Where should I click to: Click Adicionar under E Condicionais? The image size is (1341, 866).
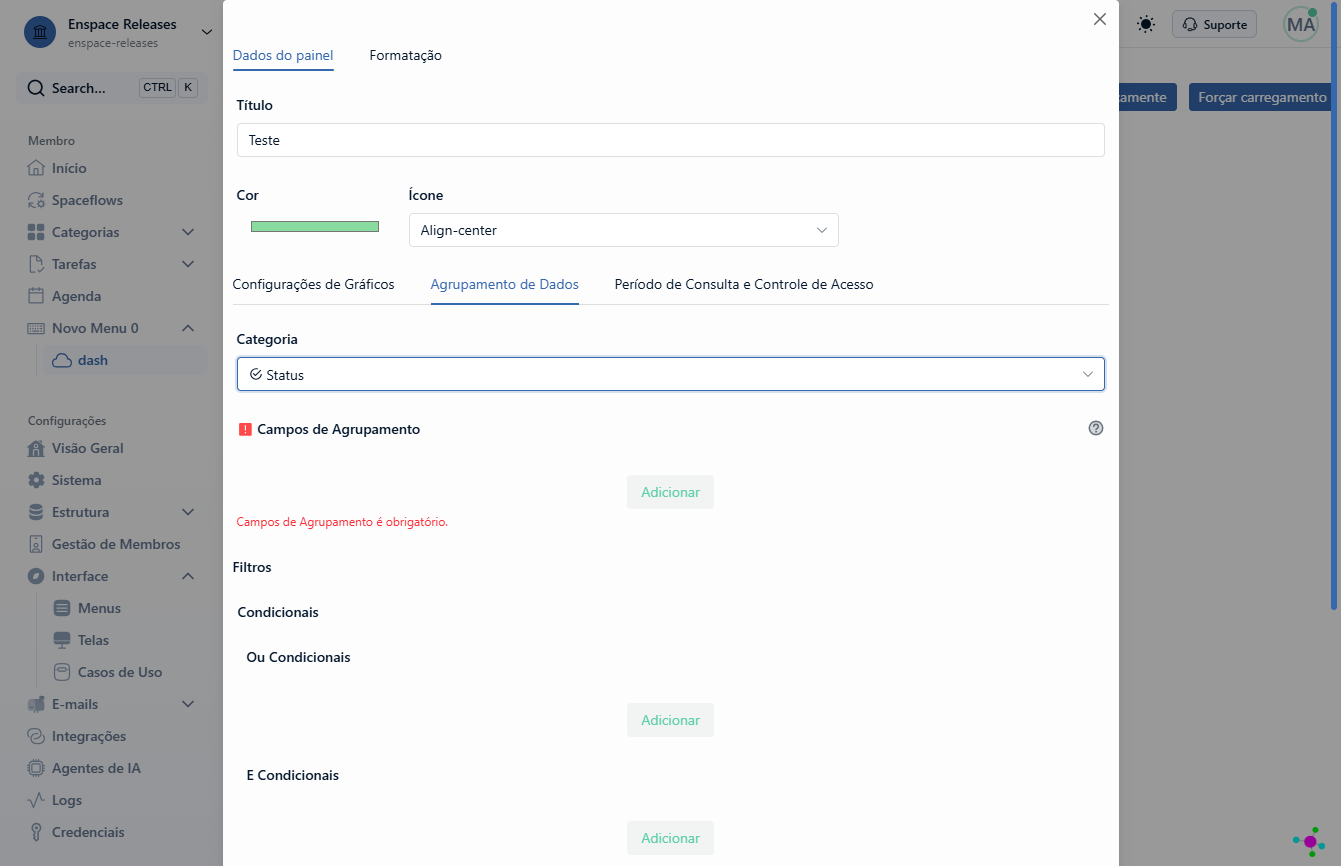670,838
